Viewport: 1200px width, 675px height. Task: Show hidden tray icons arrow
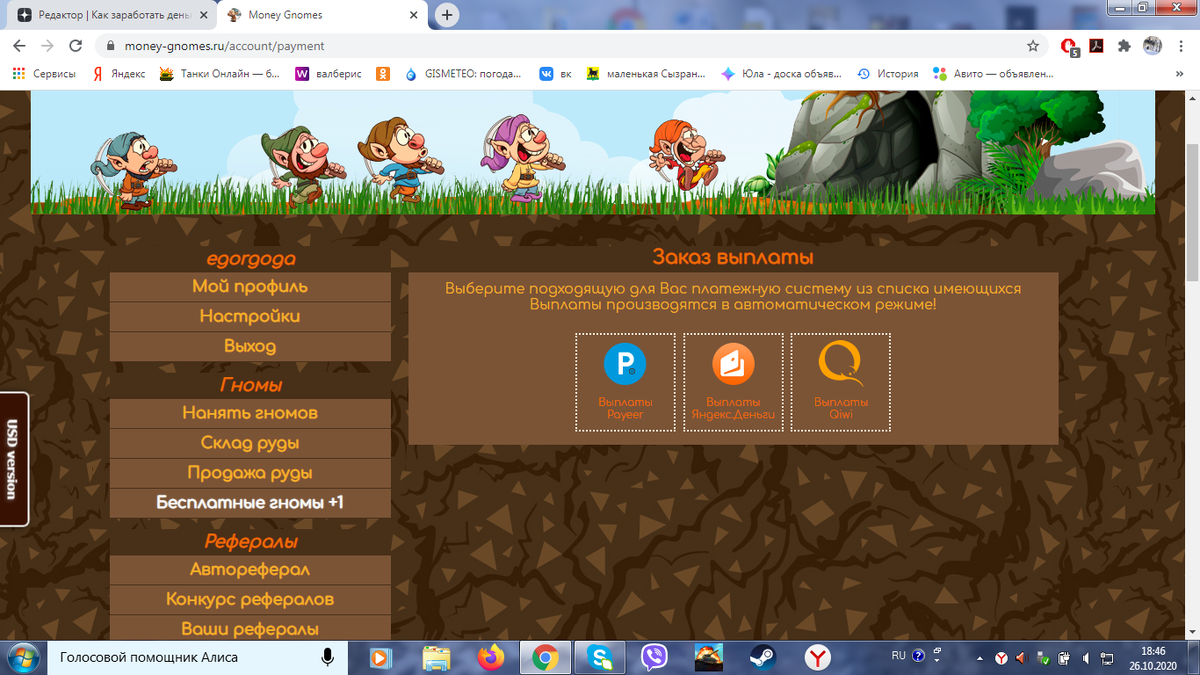979,659
